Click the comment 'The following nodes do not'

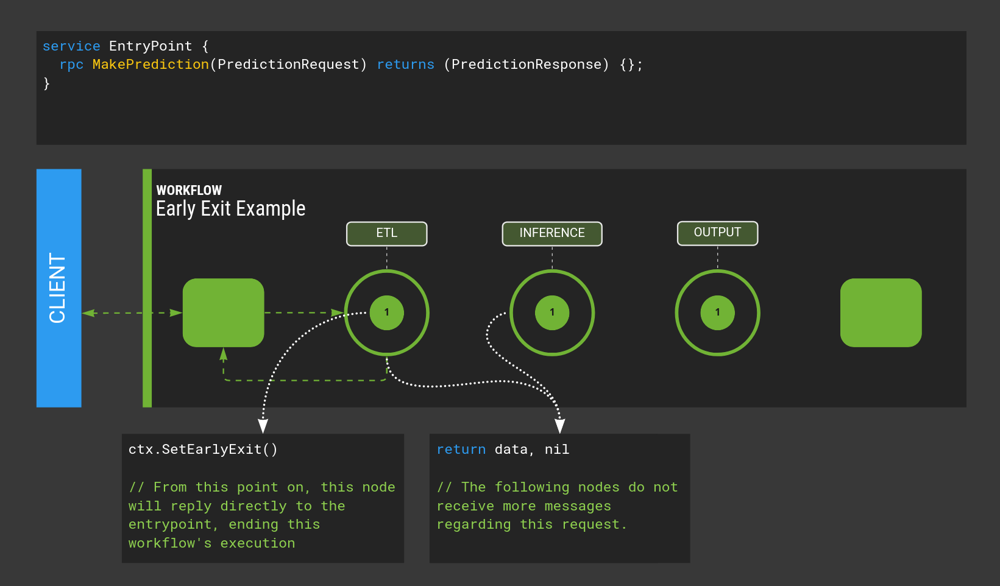(x=557, y=487)
